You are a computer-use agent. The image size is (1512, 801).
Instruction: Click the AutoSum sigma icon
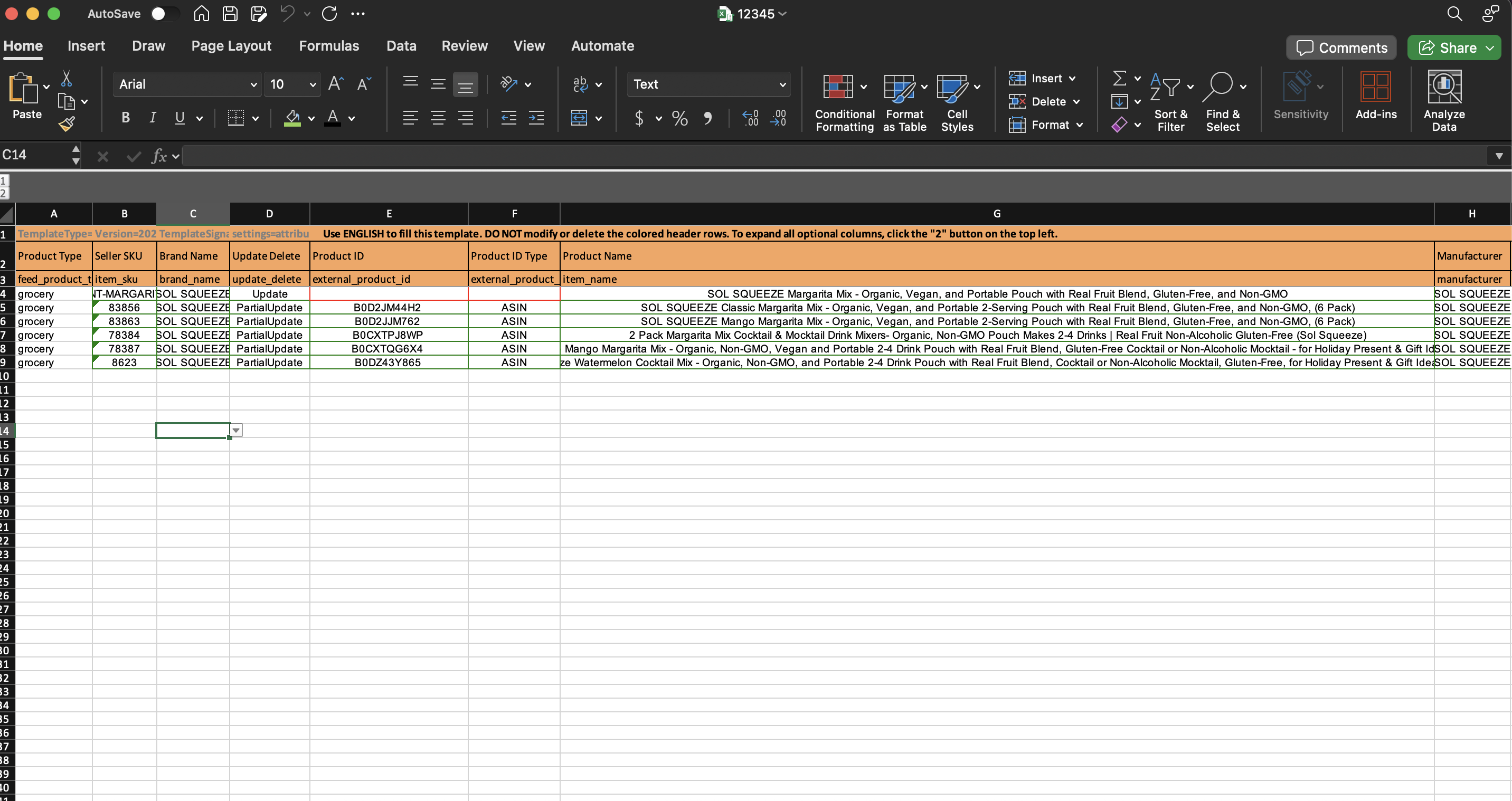[1119, 78]
